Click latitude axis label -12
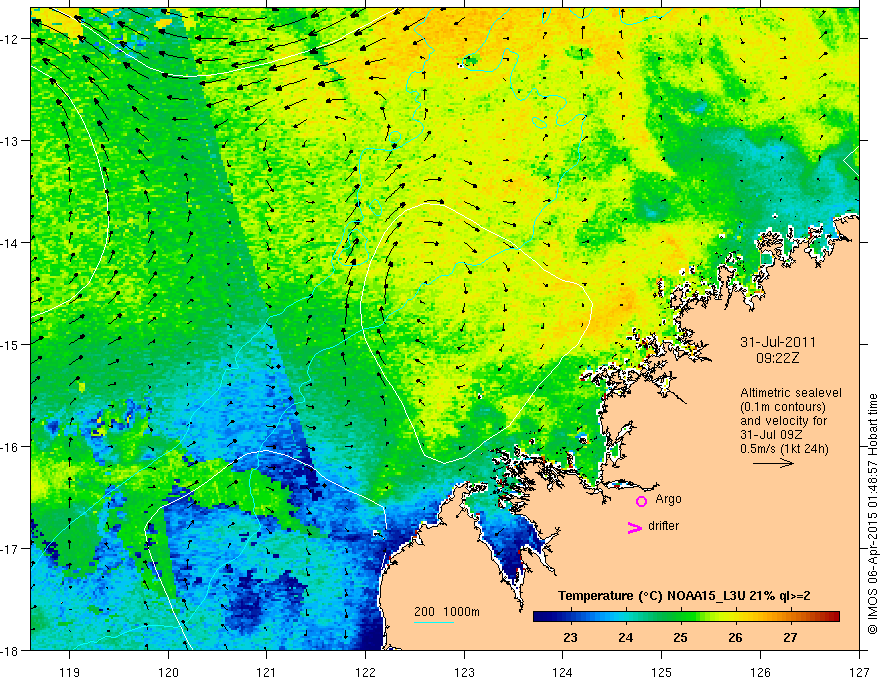The image size is (880, 680). (x=9, y=39)
